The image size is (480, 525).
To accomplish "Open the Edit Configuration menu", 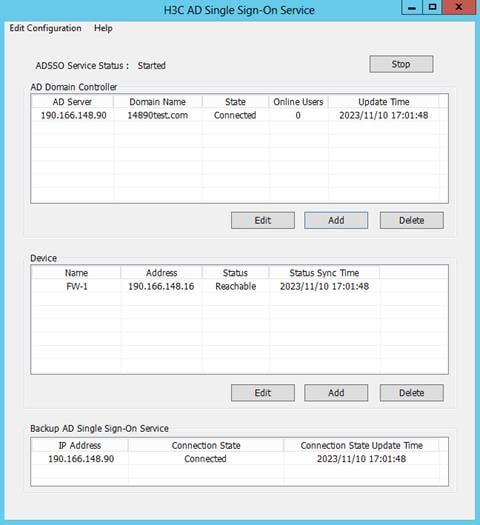I will point(45,28).
